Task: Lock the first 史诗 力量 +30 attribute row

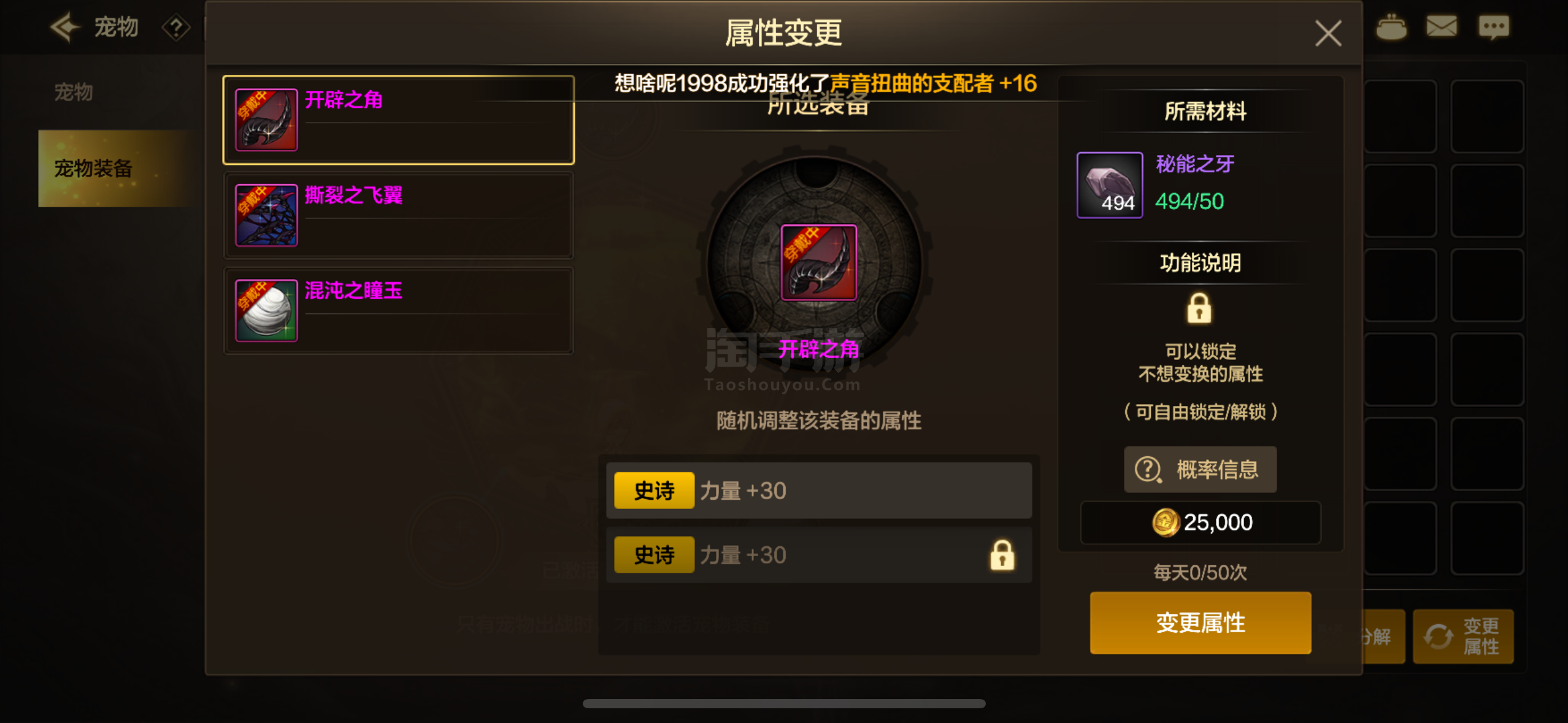Action: (x=819, y=491)
